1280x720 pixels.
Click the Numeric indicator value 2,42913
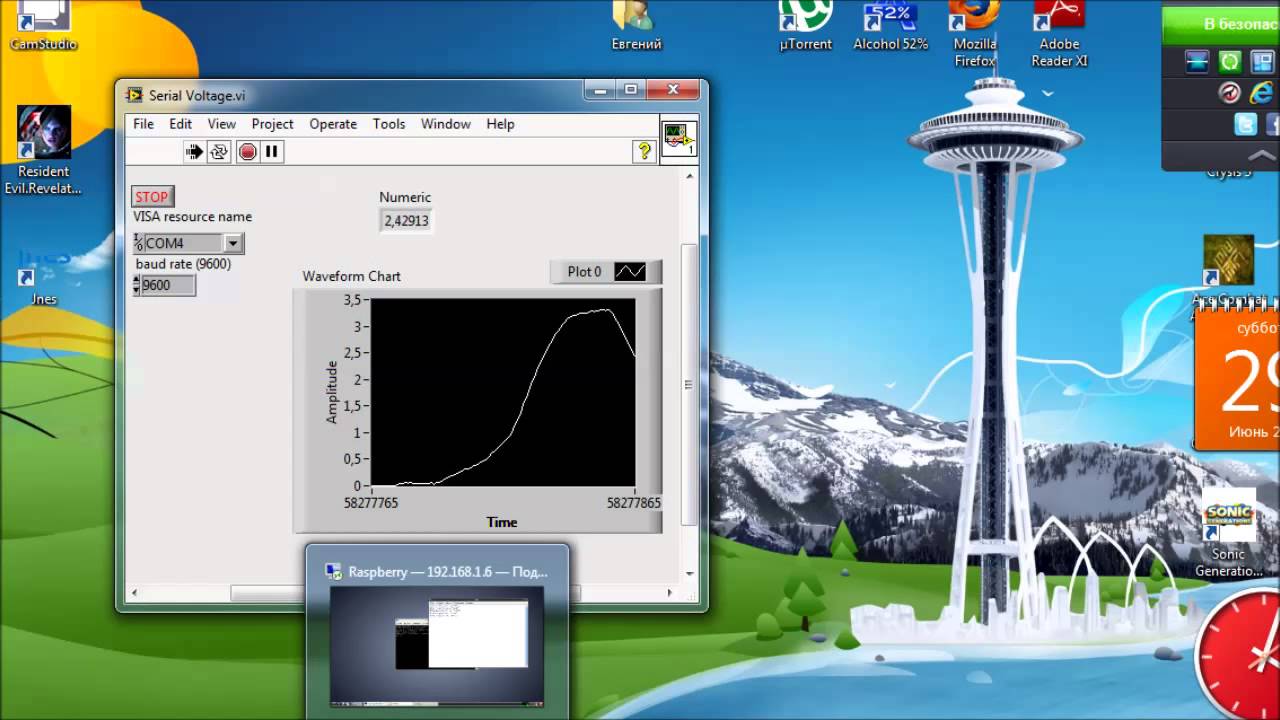(x=406, y=220)
